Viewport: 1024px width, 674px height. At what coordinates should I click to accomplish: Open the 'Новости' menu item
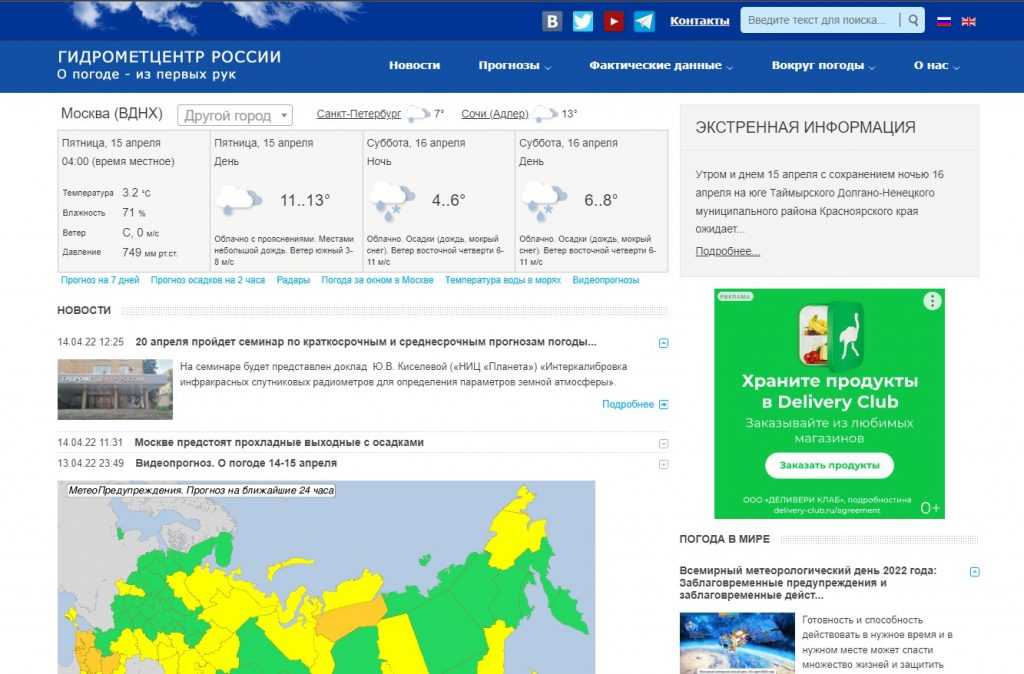click(x=414, y=66)
